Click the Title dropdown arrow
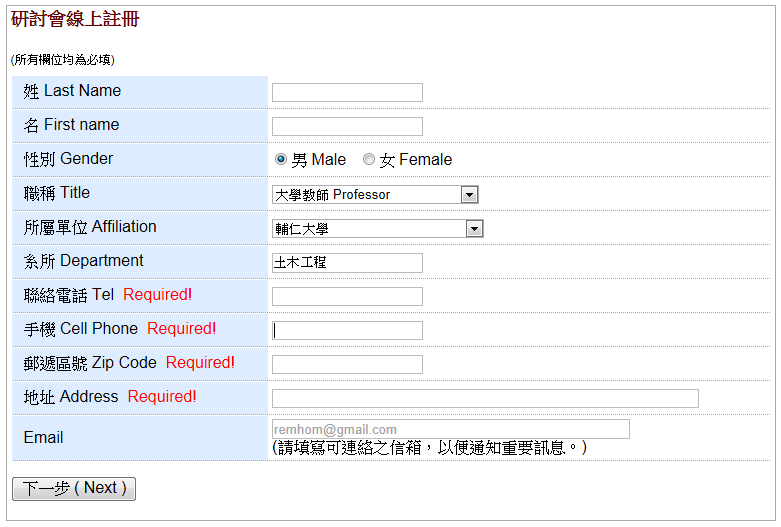This screenshot has height=527, width=781. point(470,195)
